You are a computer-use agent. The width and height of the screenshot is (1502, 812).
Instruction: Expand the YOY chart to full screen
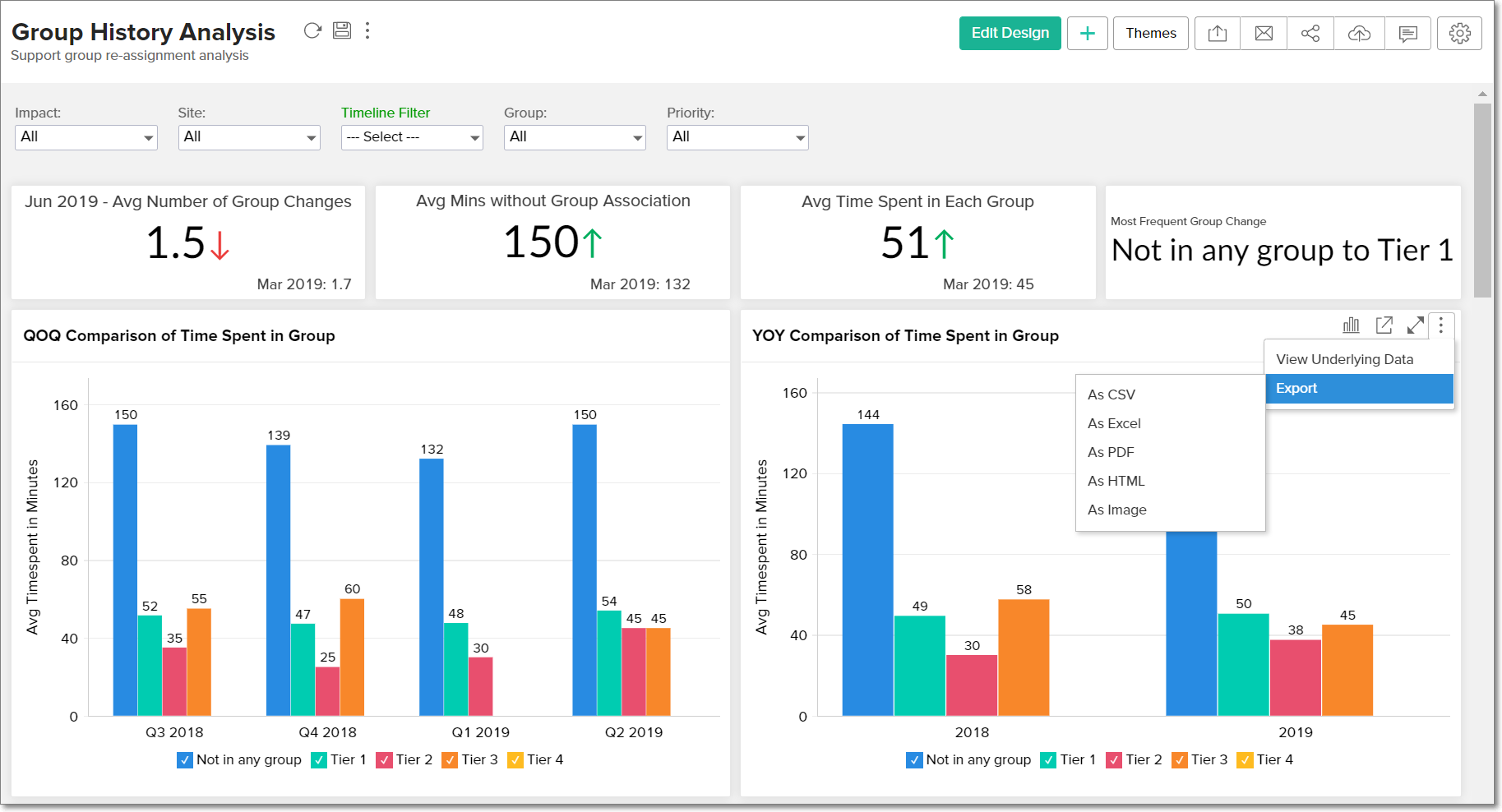click(1416, 325)
